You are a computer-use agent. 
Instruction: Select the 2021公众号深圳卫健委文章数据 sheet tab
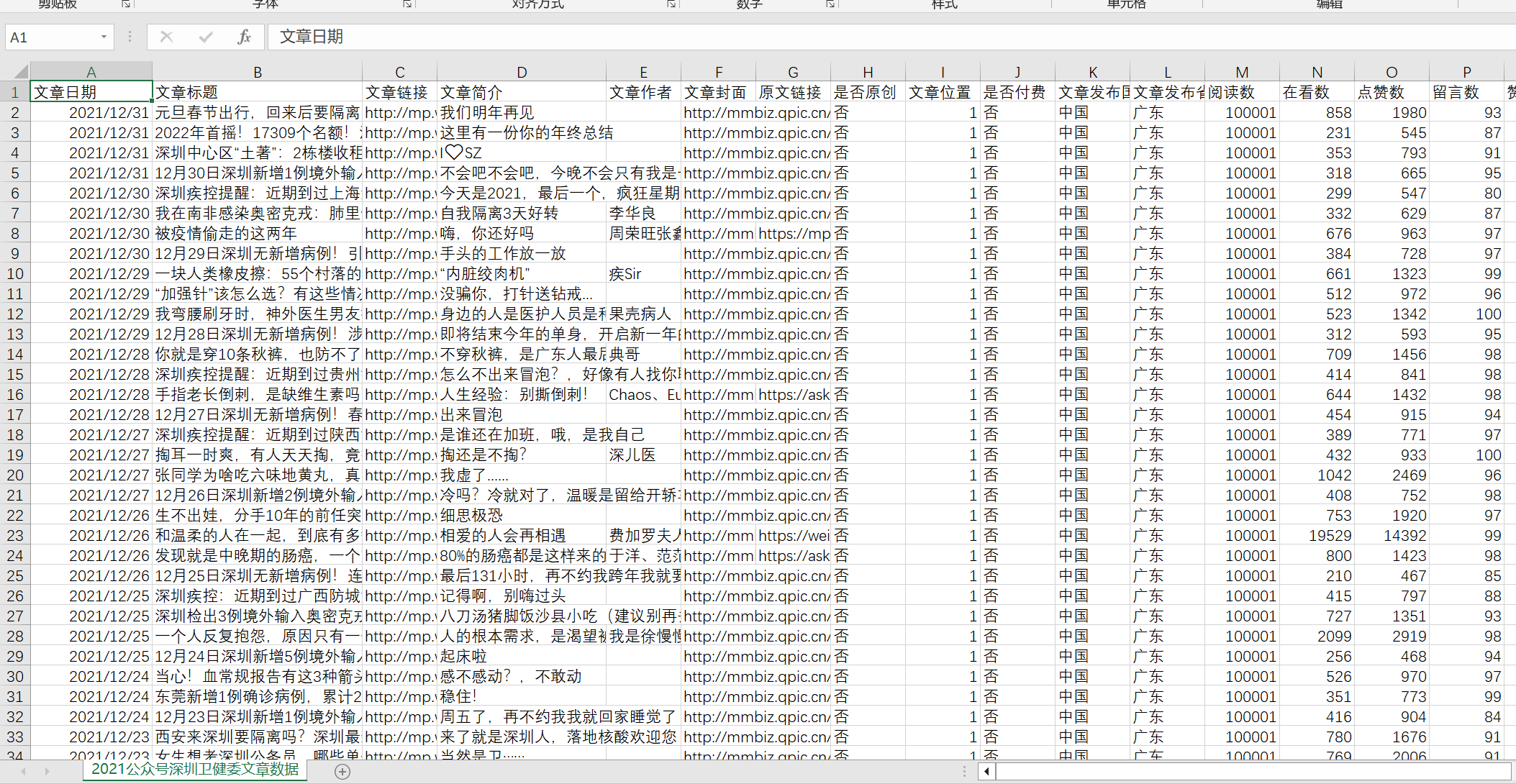[194, 769]
